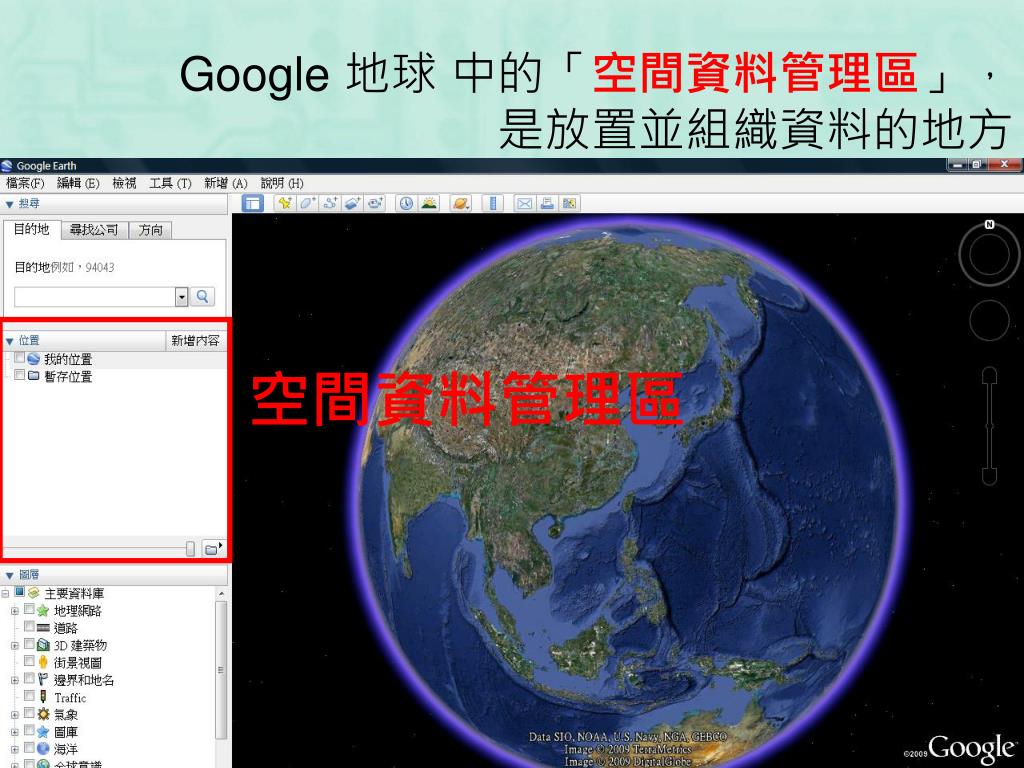Expand the 氣象 tree node
Image resolution: width=1024 pixels, height=768 pixels.
point(14,715)
